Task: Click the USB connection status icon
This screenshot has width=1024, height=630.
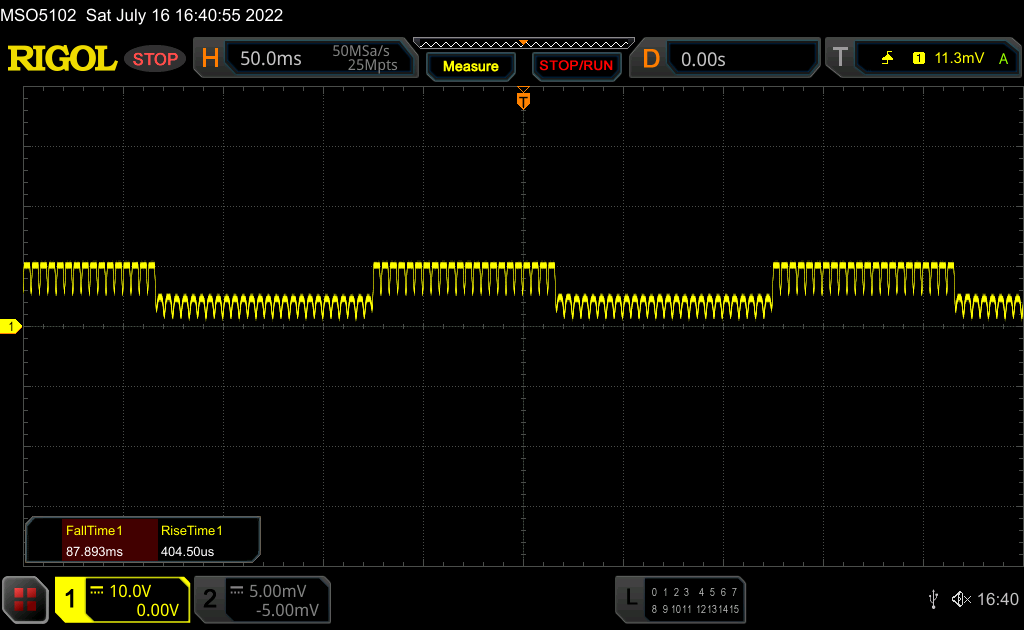Action: (933, 599)
